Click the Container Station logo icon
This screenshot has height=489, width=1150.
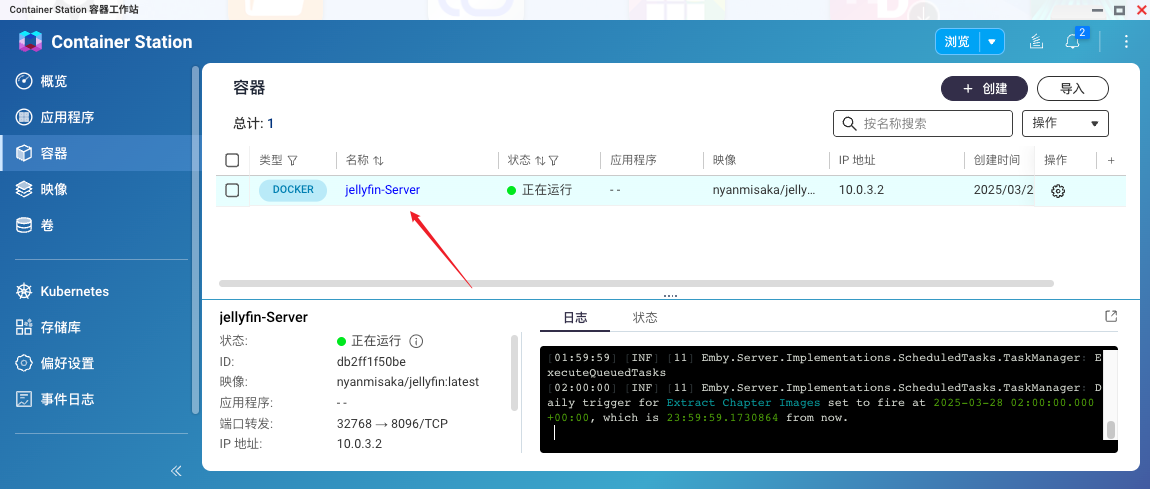pyautogui.click(x=30, y=42)
